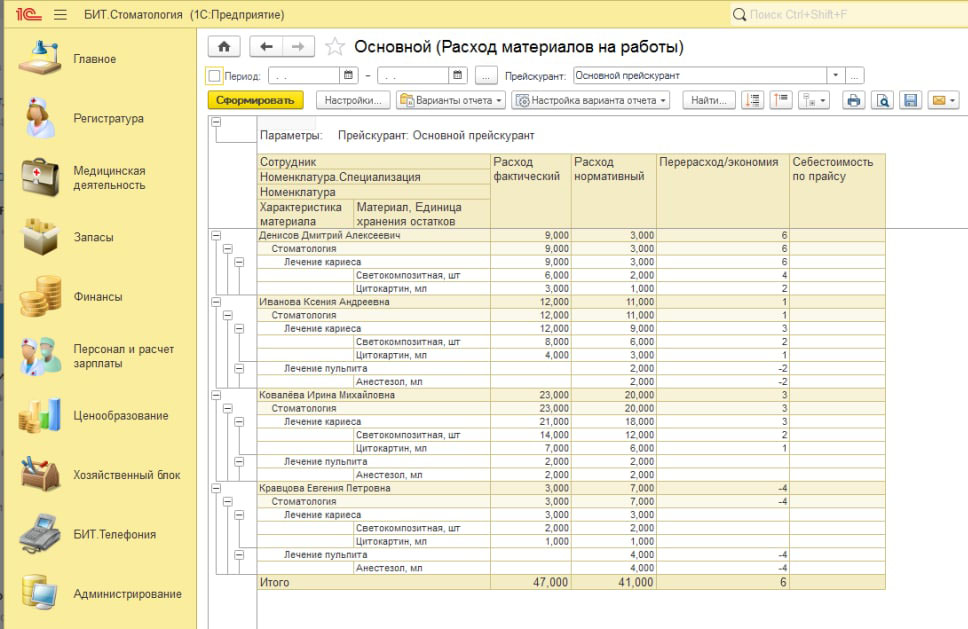Click the Хозяйственный блок toolbox icon
The image size is (968, 629).
[40, 475]
